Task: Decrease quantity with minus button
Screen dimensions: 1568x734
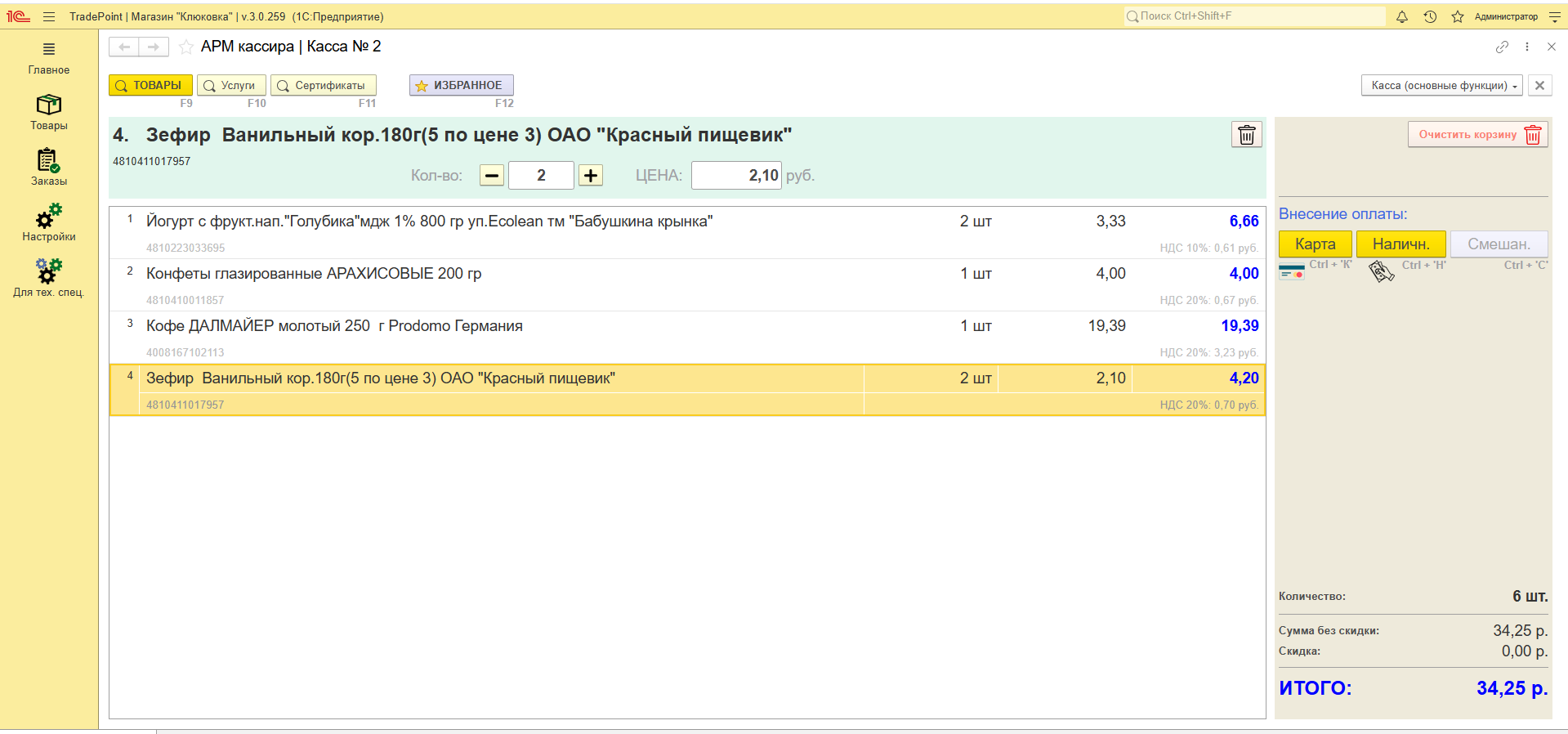Action: point(492,176)
